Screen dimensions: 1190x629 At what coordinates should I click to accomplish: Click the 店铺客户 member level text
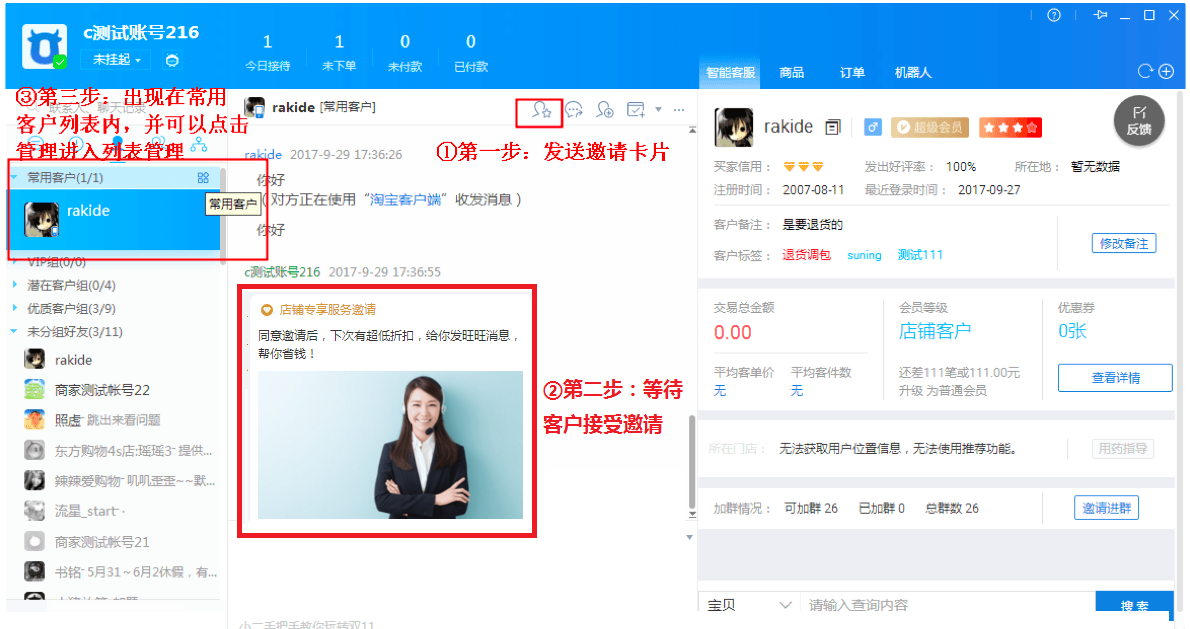pos(934,332)
